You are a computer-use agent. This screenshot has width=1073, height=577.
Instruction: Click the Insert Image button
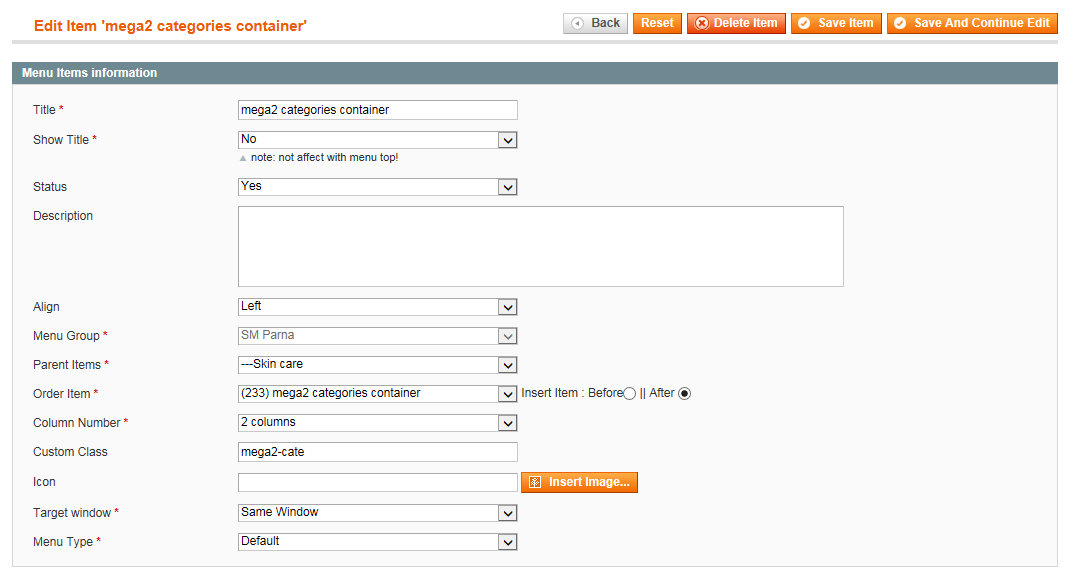pos(579,482)
